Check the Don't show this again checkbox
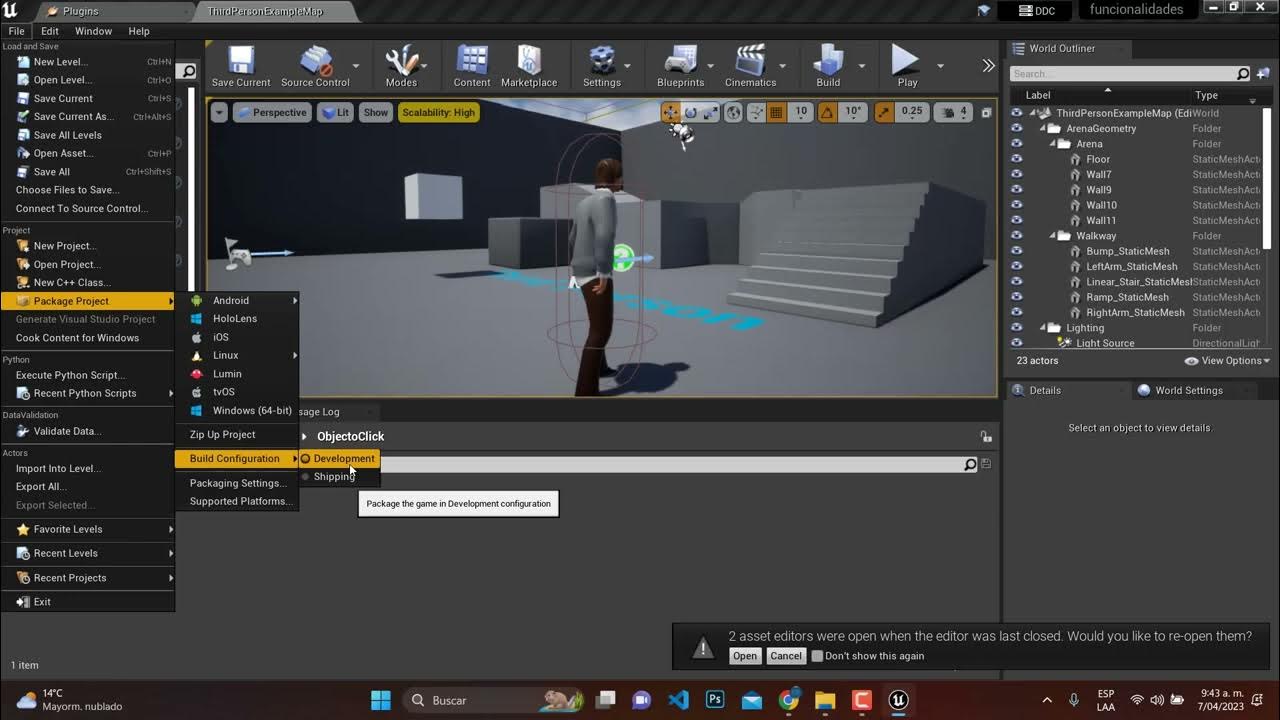Viewport: 1280px width, 720px height. (817, 656)
